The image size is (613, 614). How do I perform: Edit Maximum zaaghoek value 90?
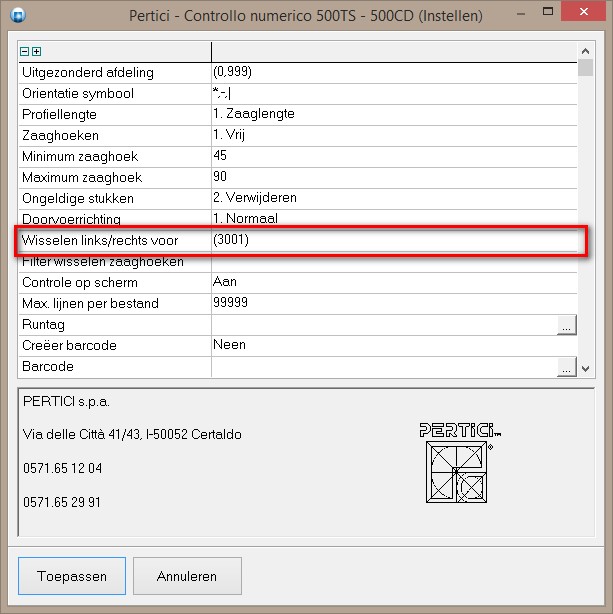394,177
